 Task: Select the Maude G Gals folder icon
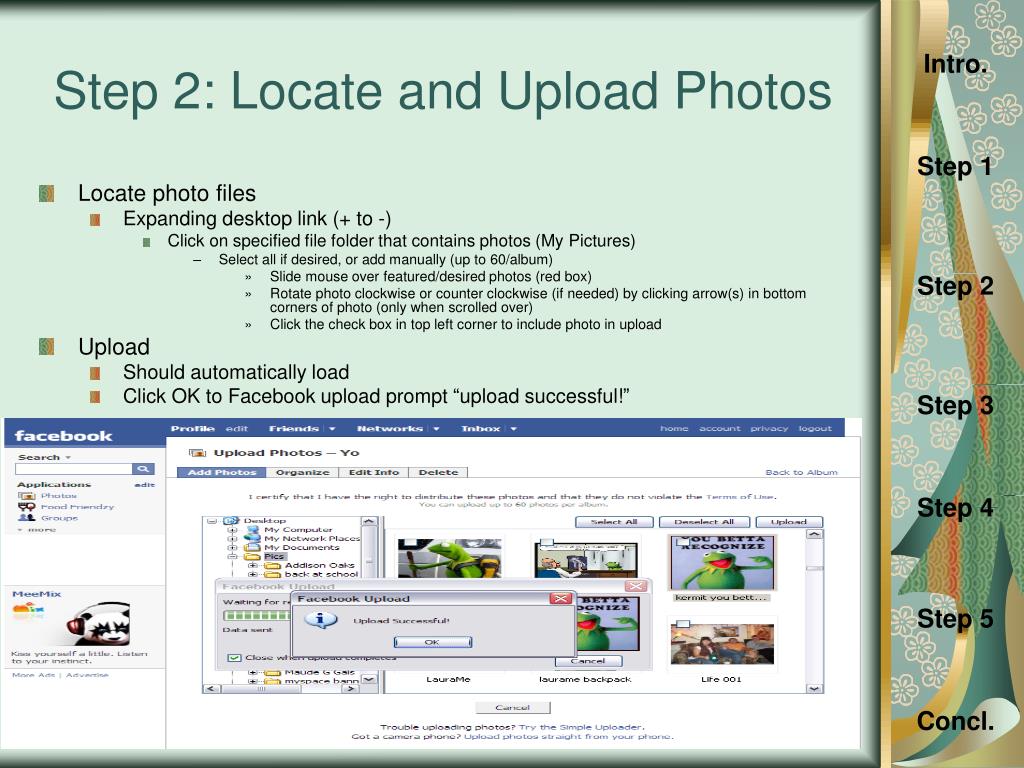(273, 672)
